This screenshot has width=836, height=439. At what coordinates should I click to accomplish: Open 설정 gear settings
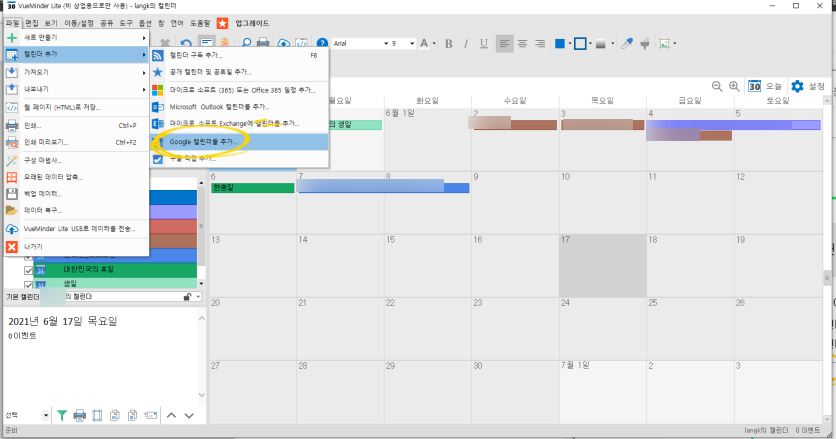click(808, 86)
